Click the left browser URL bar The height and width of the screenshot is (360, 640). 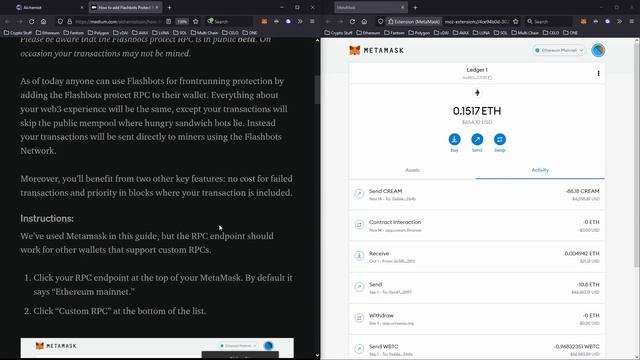point(118,21)
